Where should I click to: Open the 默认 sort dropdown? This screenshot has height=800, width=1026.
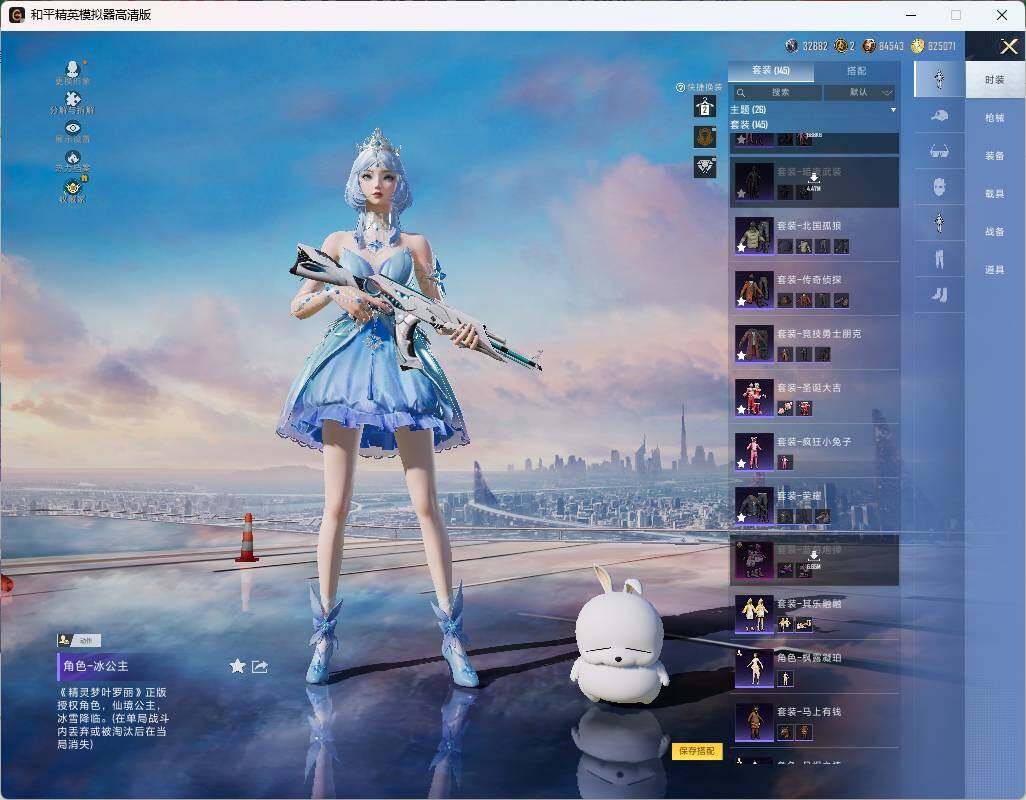(x=859, y=93)
